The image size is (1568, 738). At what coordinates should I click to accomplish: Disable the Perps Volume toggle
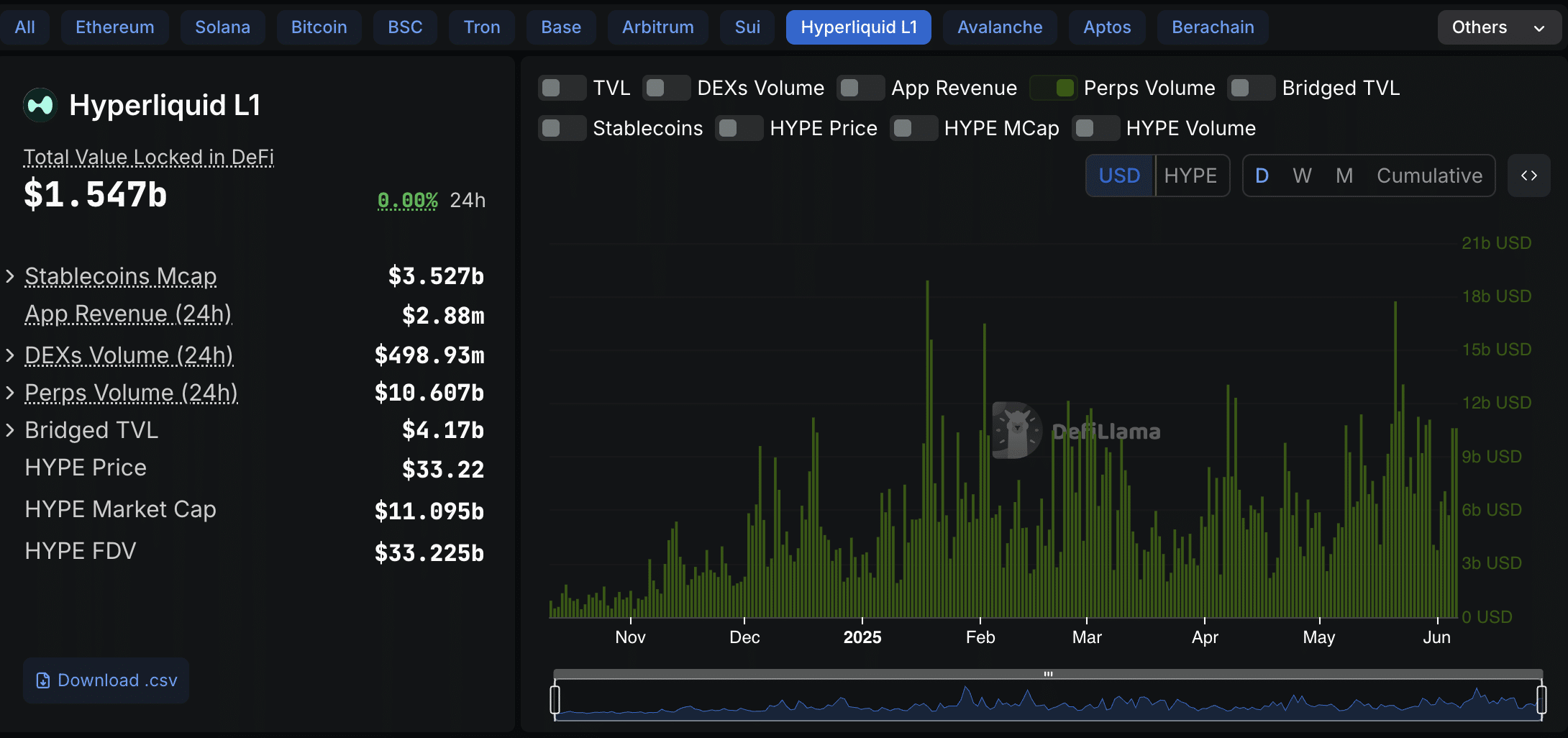(x=1054, y=88)
